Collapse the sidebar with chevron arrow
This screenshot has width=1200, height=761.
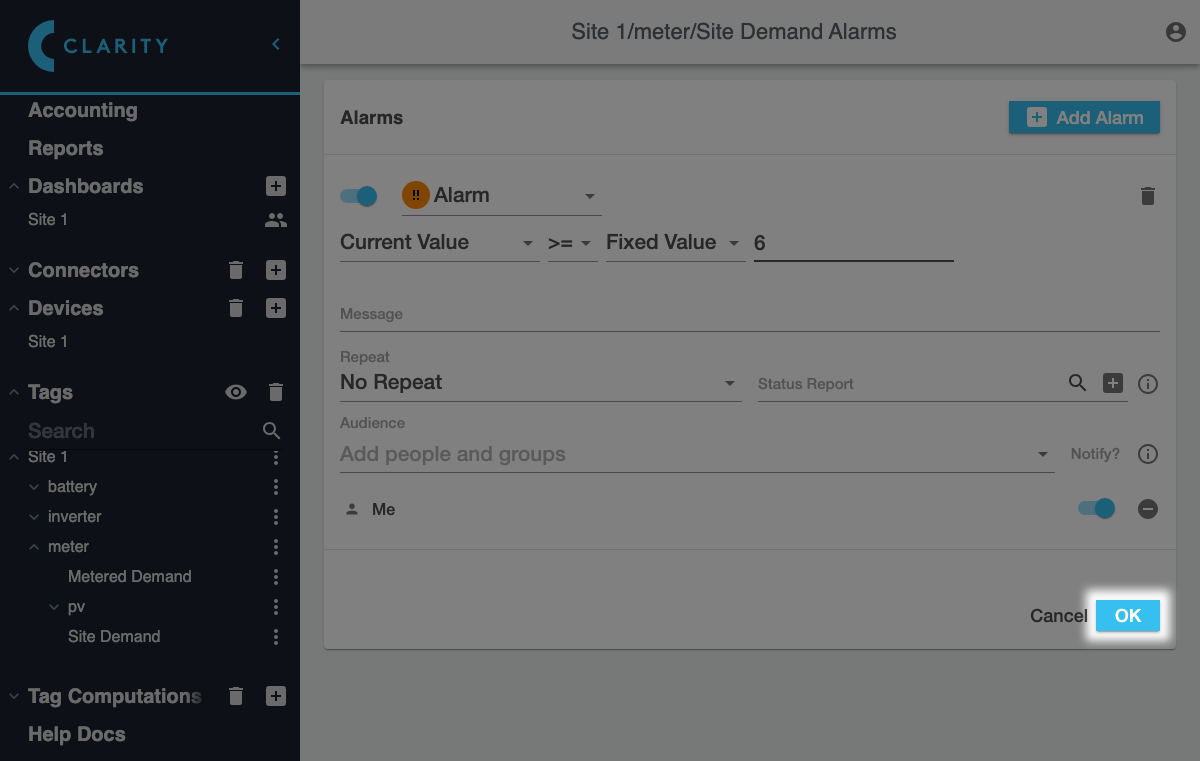276,44
